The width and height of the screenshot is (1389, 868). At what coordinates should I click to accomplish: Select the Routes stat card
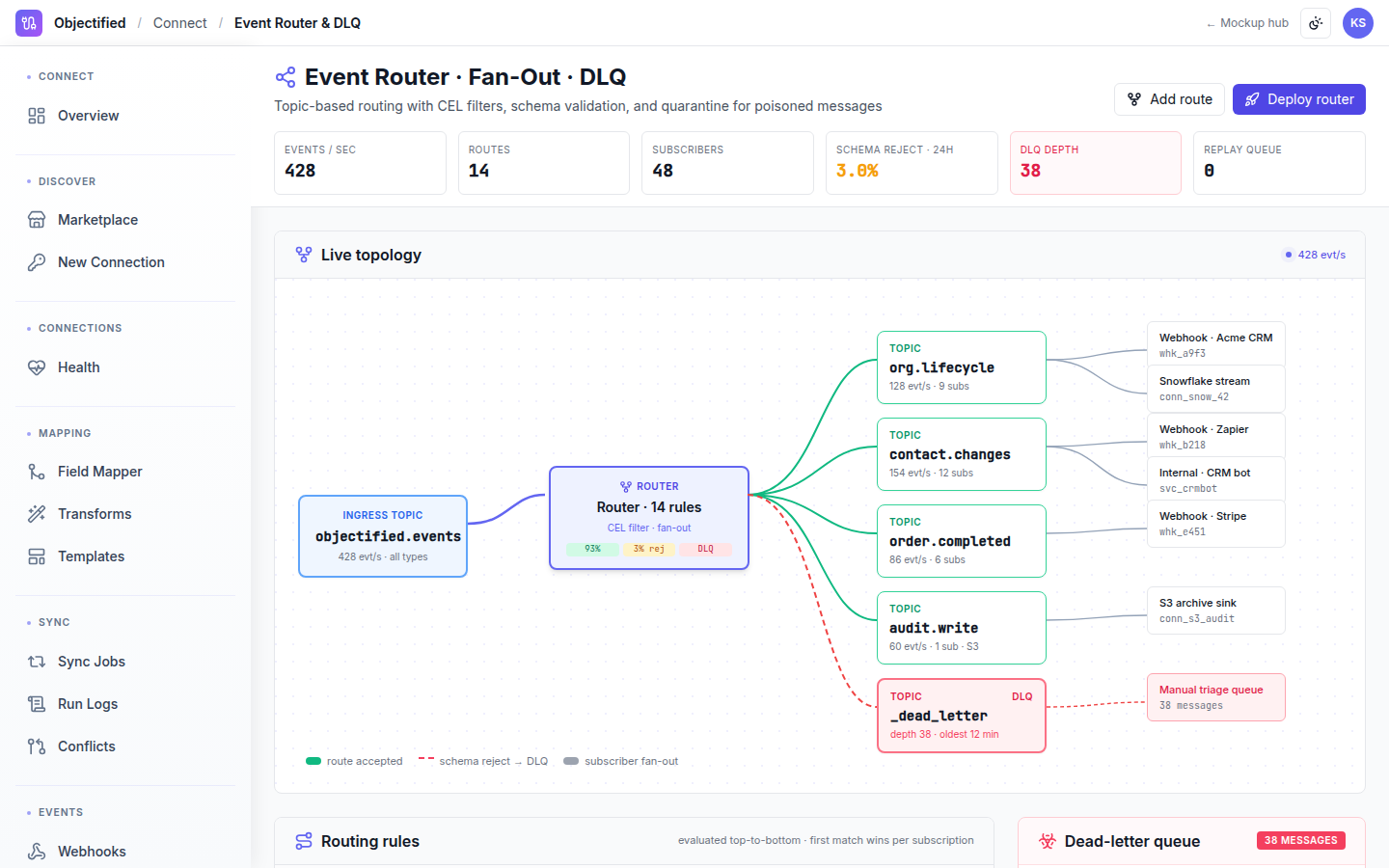coord(544,163)
